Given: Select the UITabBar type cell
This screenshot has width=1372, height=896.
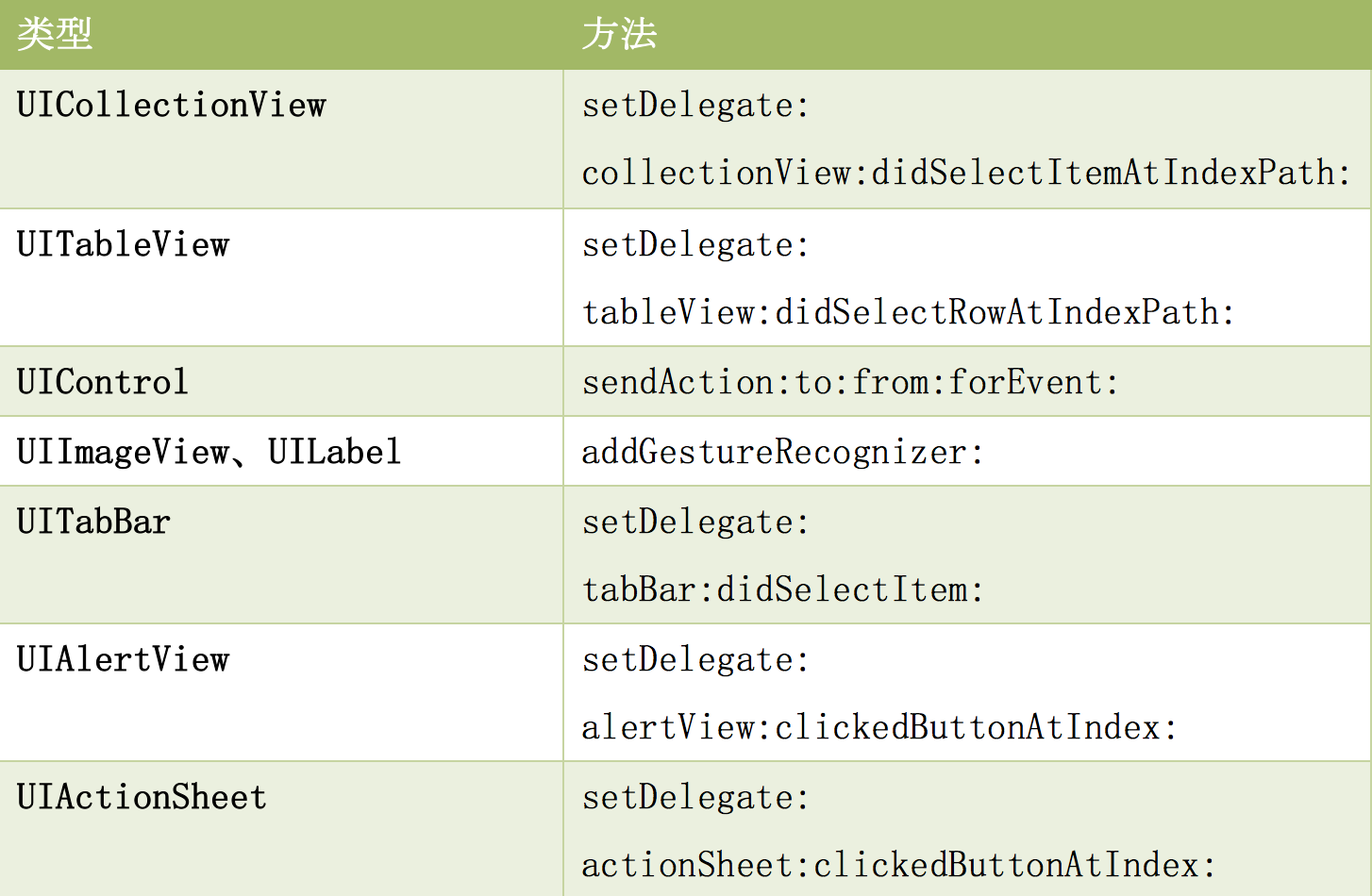Looking at the screenshot, I should (94, 522).
